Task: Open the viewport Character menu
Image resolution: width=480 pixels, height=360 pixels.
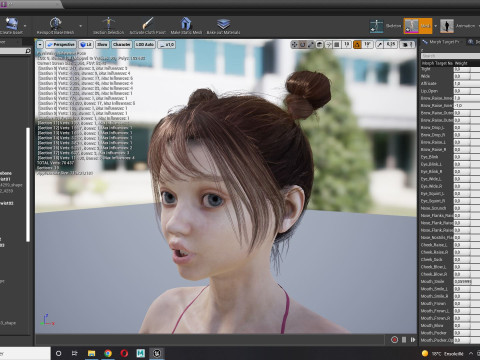Action: coord(121,44)
